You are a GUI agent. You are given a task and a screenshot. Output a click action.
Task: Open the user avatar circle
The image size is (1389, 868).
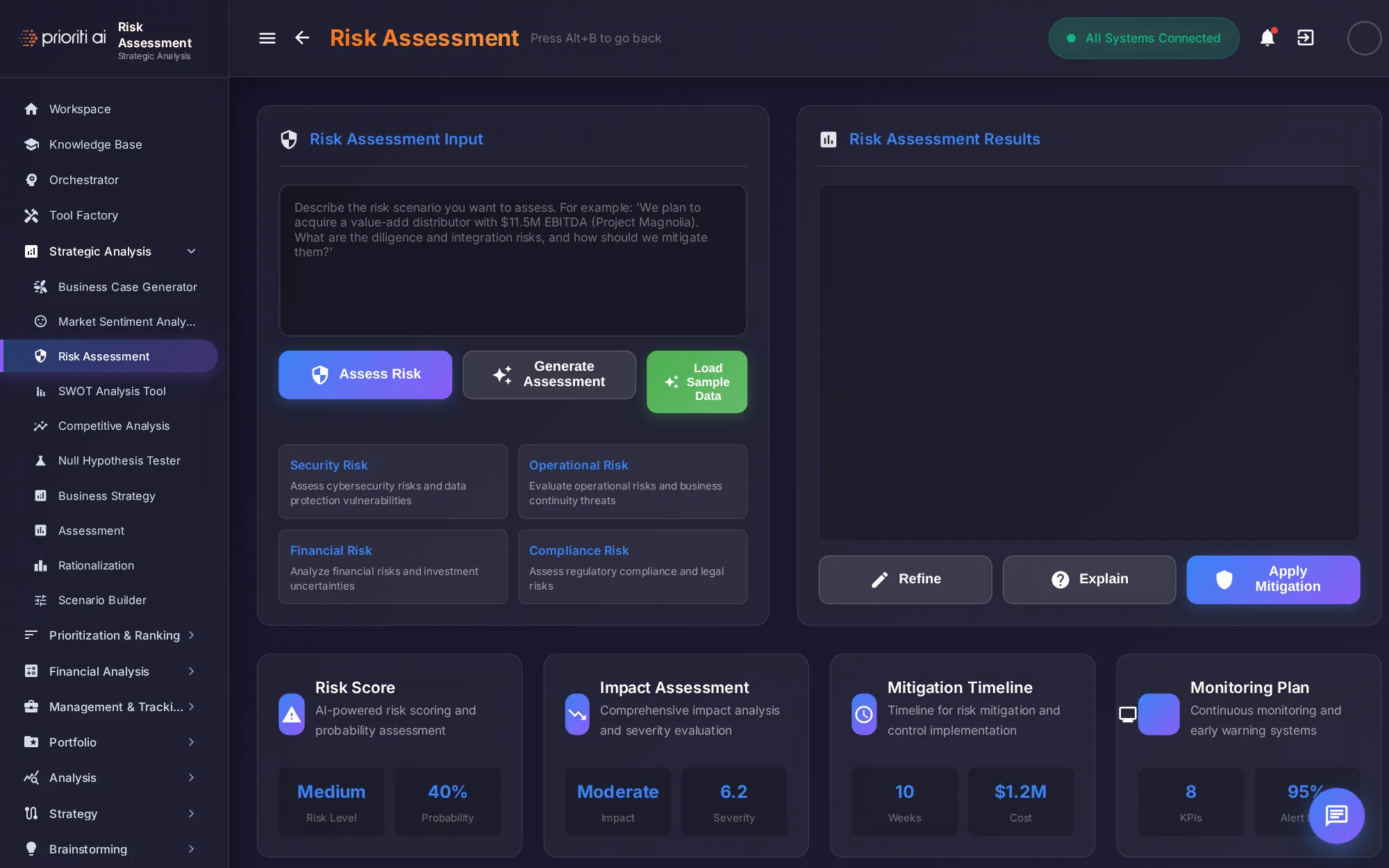click(x=1365, y=37)
